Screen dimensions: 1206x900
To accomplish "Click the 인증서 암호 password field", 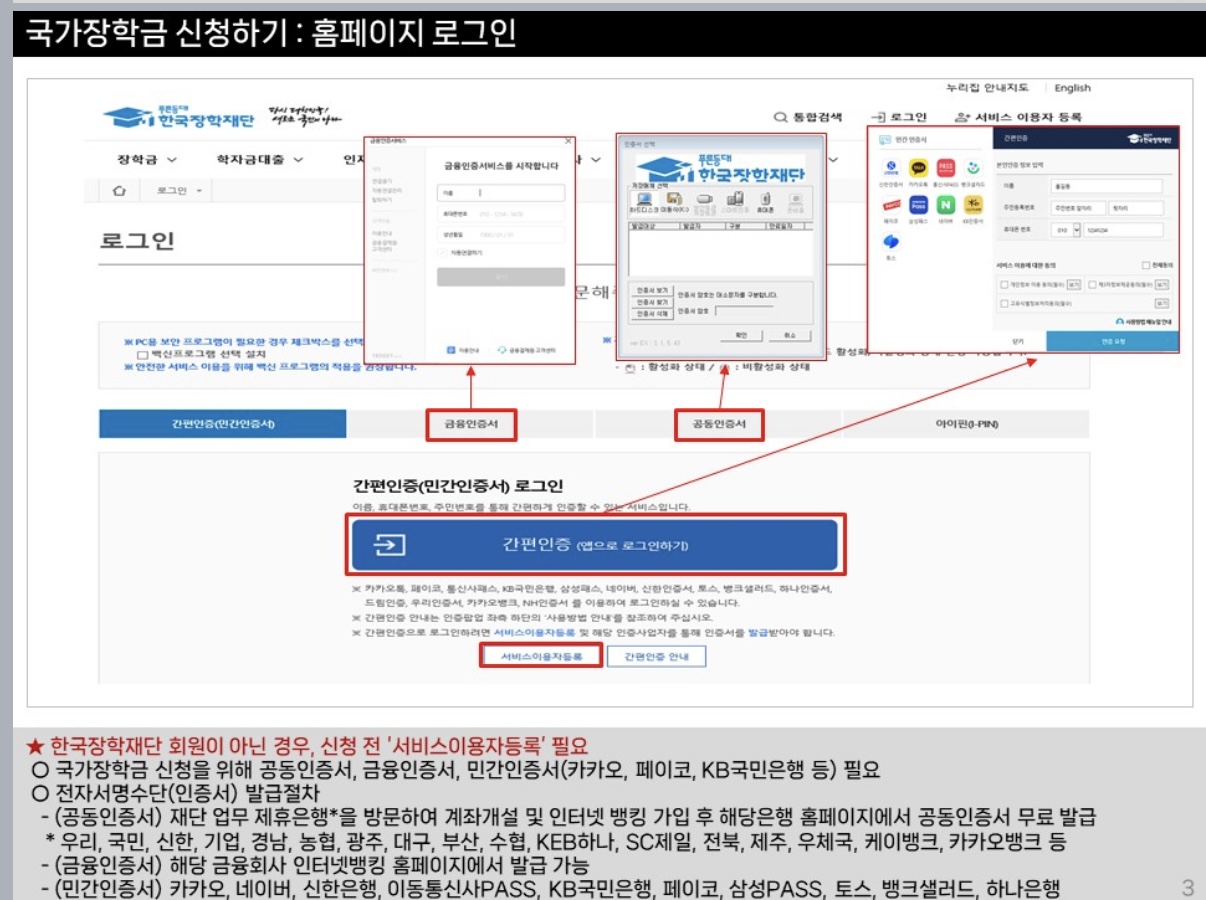I will click(x=744, y=311).
